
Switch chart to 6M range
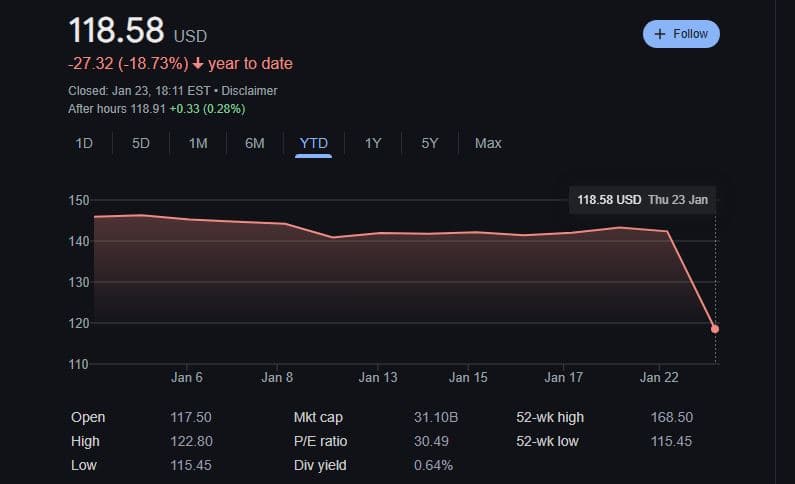pos(255,143)
